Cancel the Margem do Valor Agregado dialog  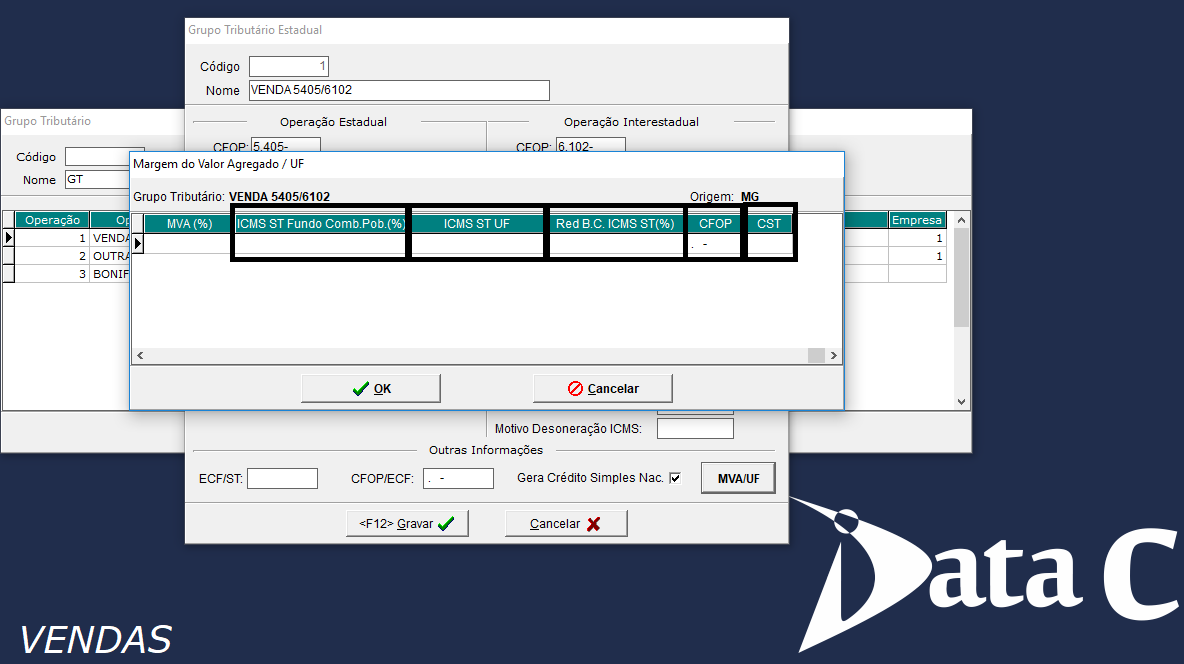pos(603,388)
